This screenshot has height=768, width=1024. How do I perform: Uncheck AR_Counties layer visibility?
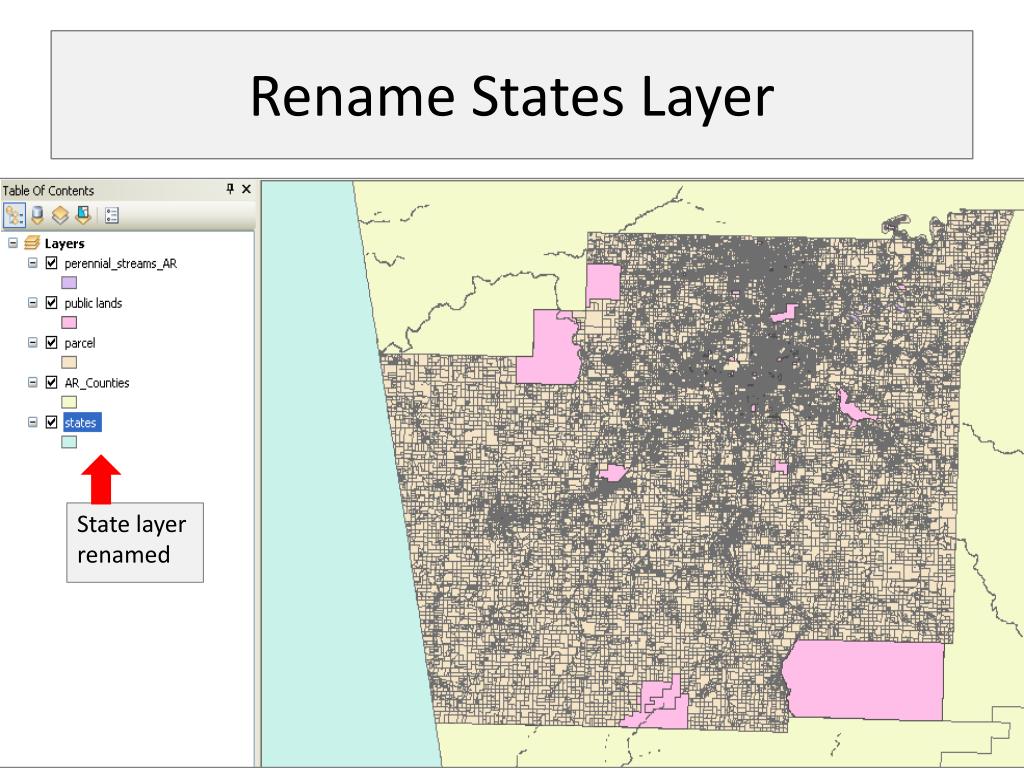(x=52, y=383)
